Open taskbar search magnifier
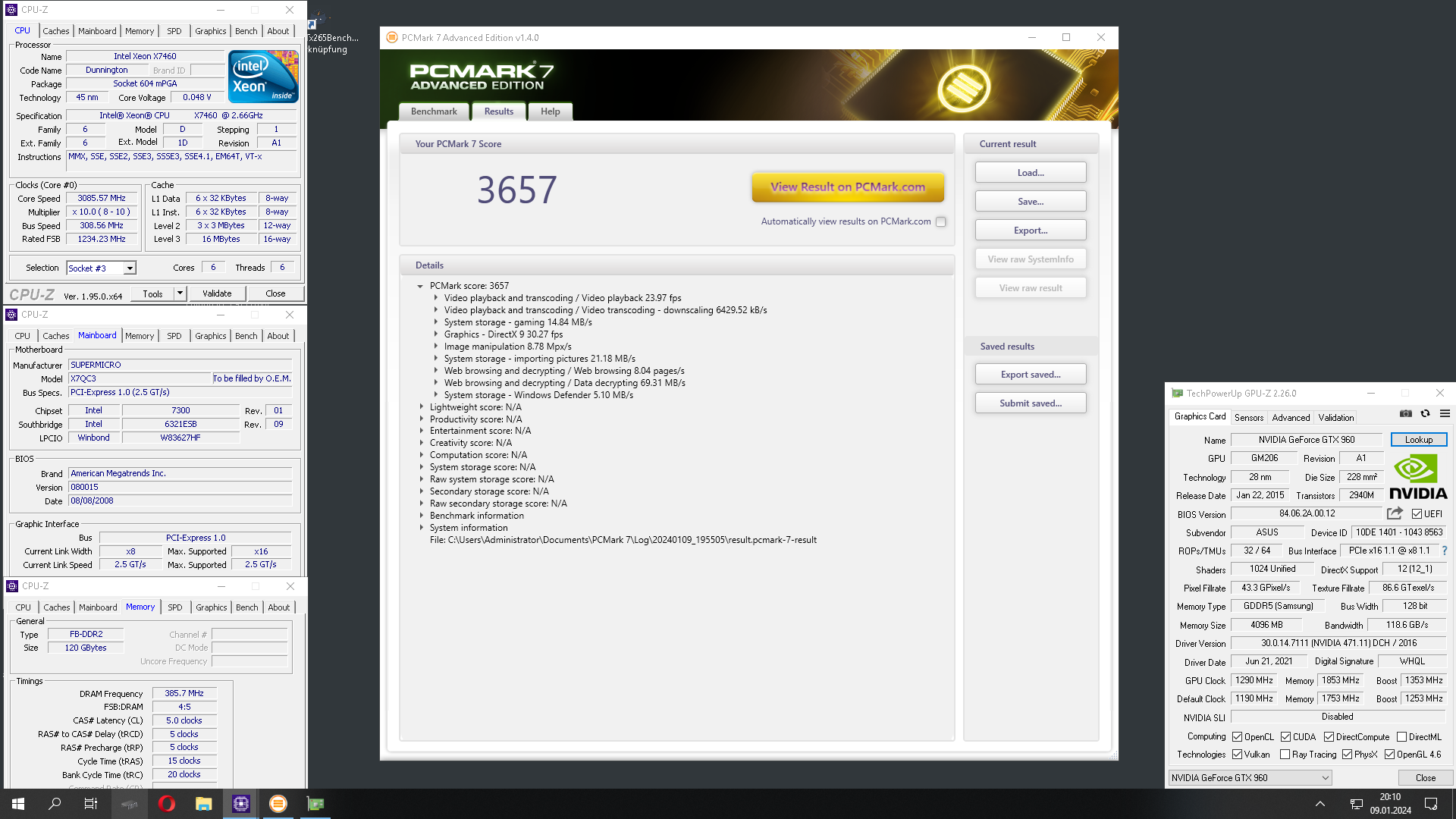1456x819 pixels. click(x=55, y=804)
